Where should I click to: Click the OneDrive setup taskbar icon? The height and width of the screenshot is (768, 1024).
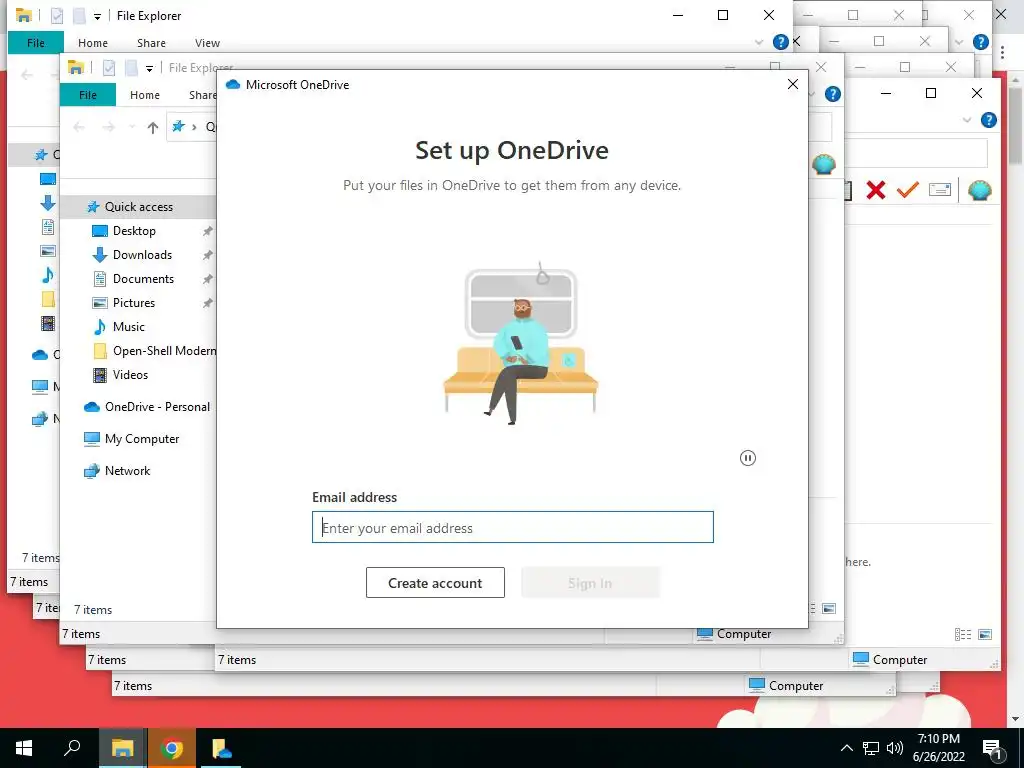[221, 748]
